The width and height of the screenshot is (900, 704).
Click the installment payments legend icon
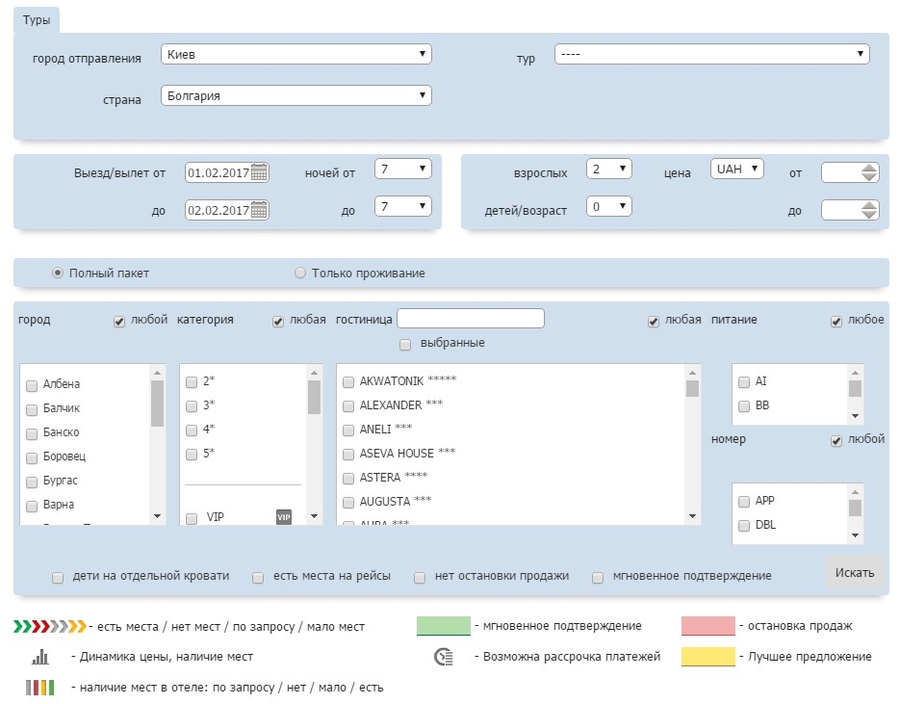[x=444, y=656]
